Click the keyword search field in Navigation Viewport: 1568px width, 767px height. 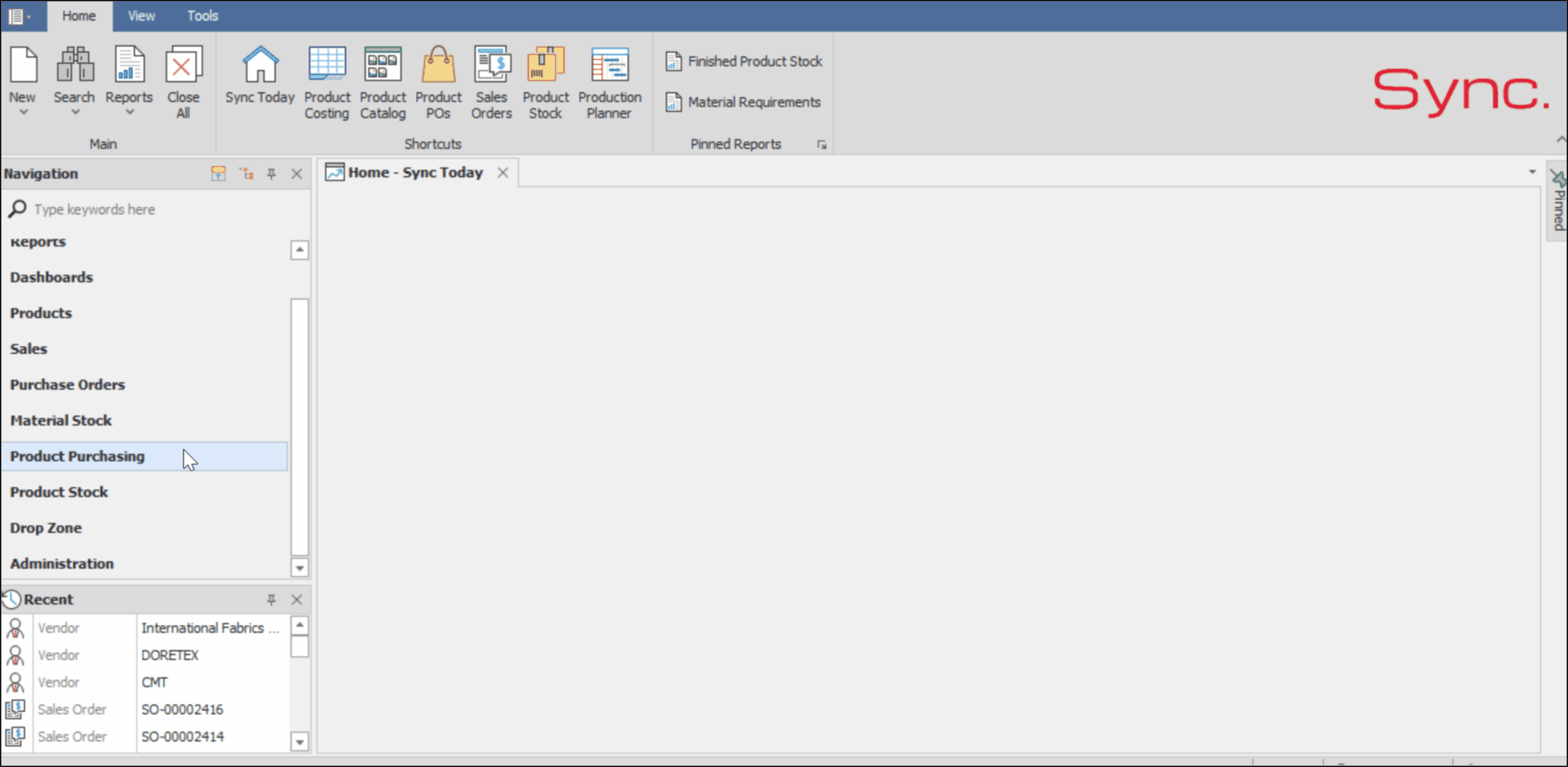156,209
